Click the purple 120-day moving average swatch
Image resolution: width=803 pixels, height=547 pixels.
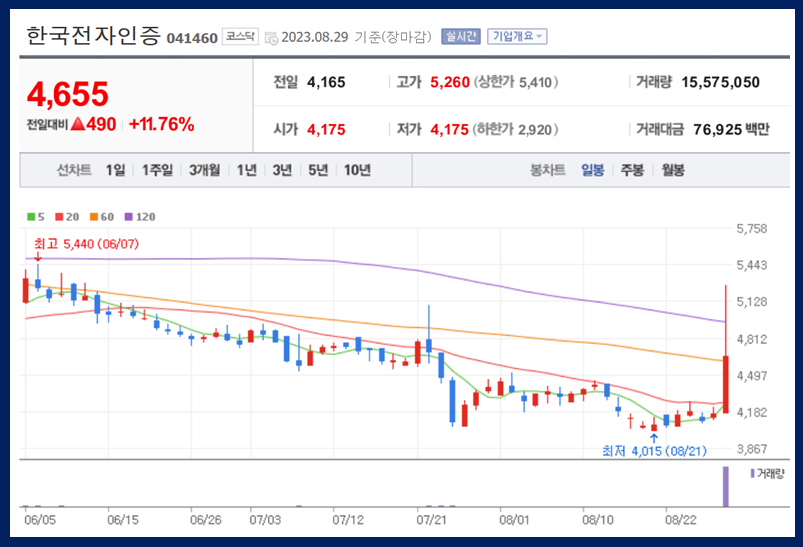pyautogui.click(x=129, y=217)
